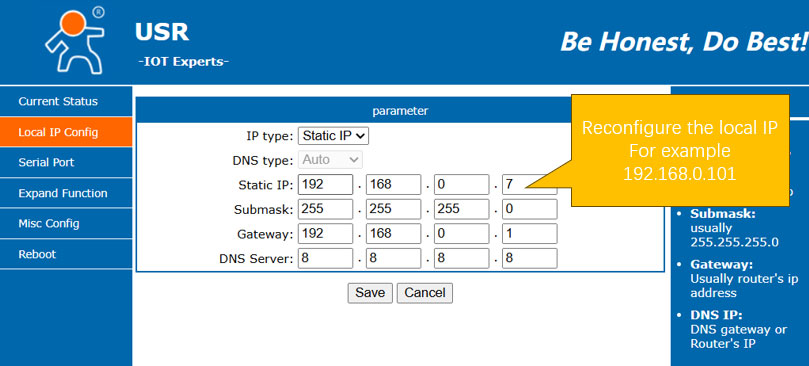Click the 'Submask:' help heading in right panel
The height and width of the screenshot is (366, 809).
coord(723,214)
